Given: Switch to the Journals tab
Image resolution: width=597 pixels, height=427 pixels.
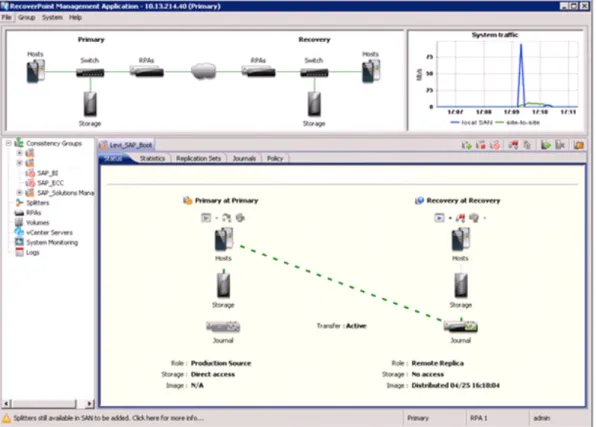Looking at the screenshot, I should point(244,158).
